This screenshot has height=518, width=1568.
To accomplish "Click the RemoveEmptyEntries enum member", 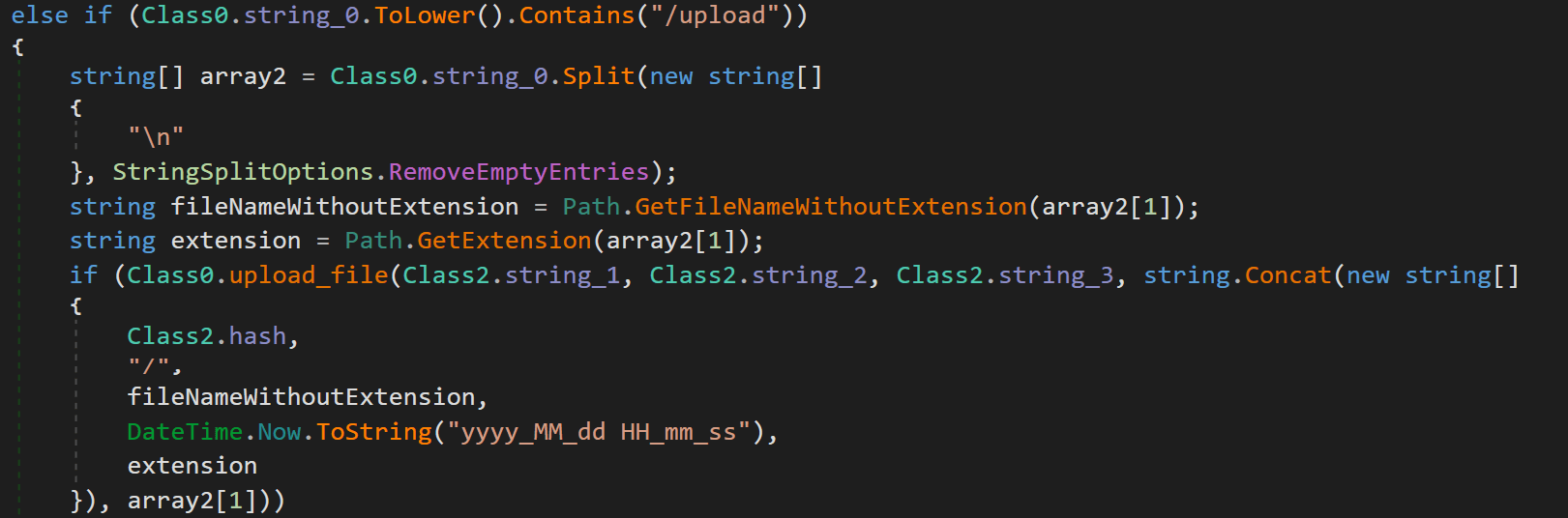I will 518,172.
